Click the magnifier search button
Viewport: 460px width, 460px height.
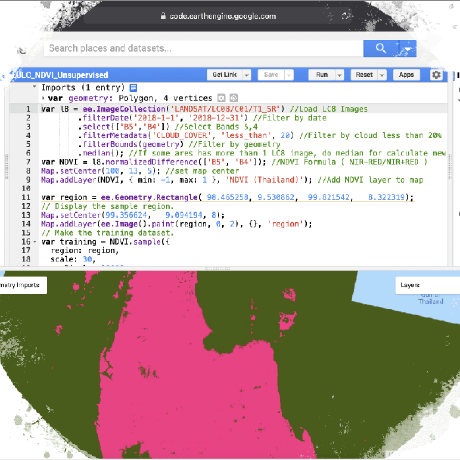(380, 49)
